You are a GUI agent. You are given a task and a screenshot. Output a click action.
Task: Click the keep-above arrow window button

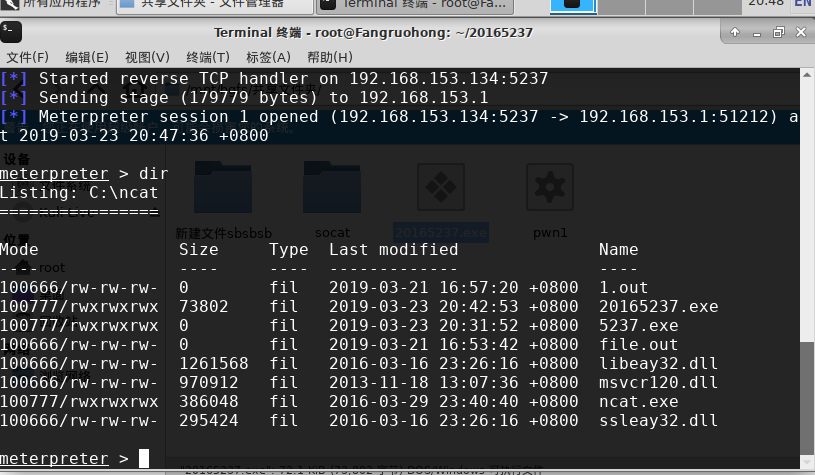tap(734, 32)
